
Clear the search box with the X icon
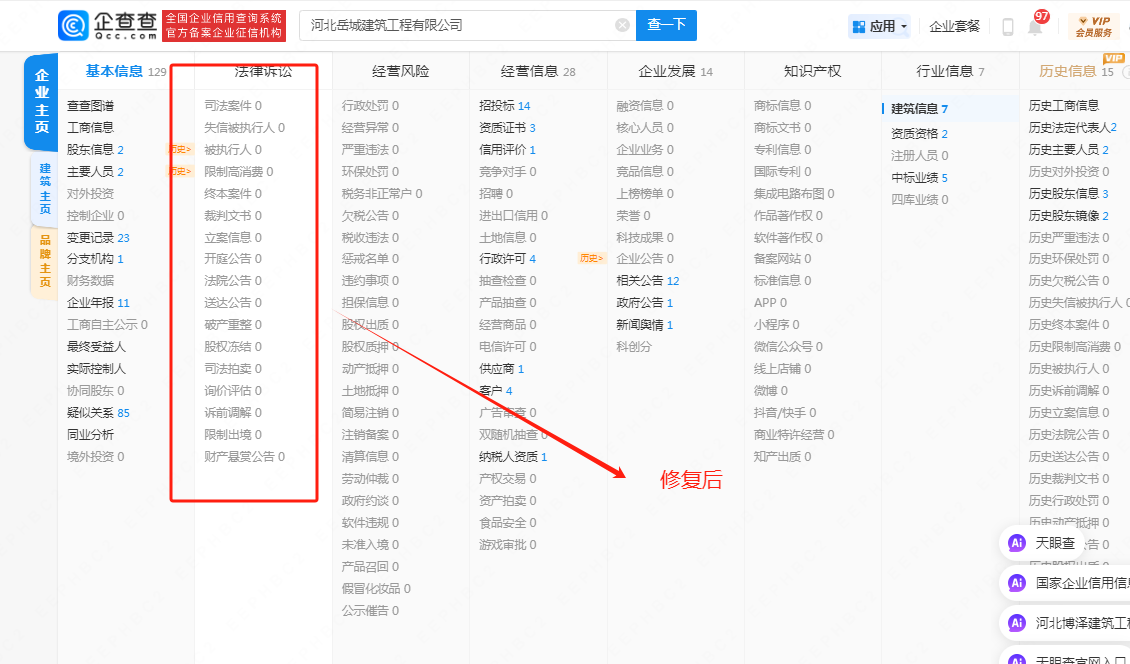click(x=622, y=26)
